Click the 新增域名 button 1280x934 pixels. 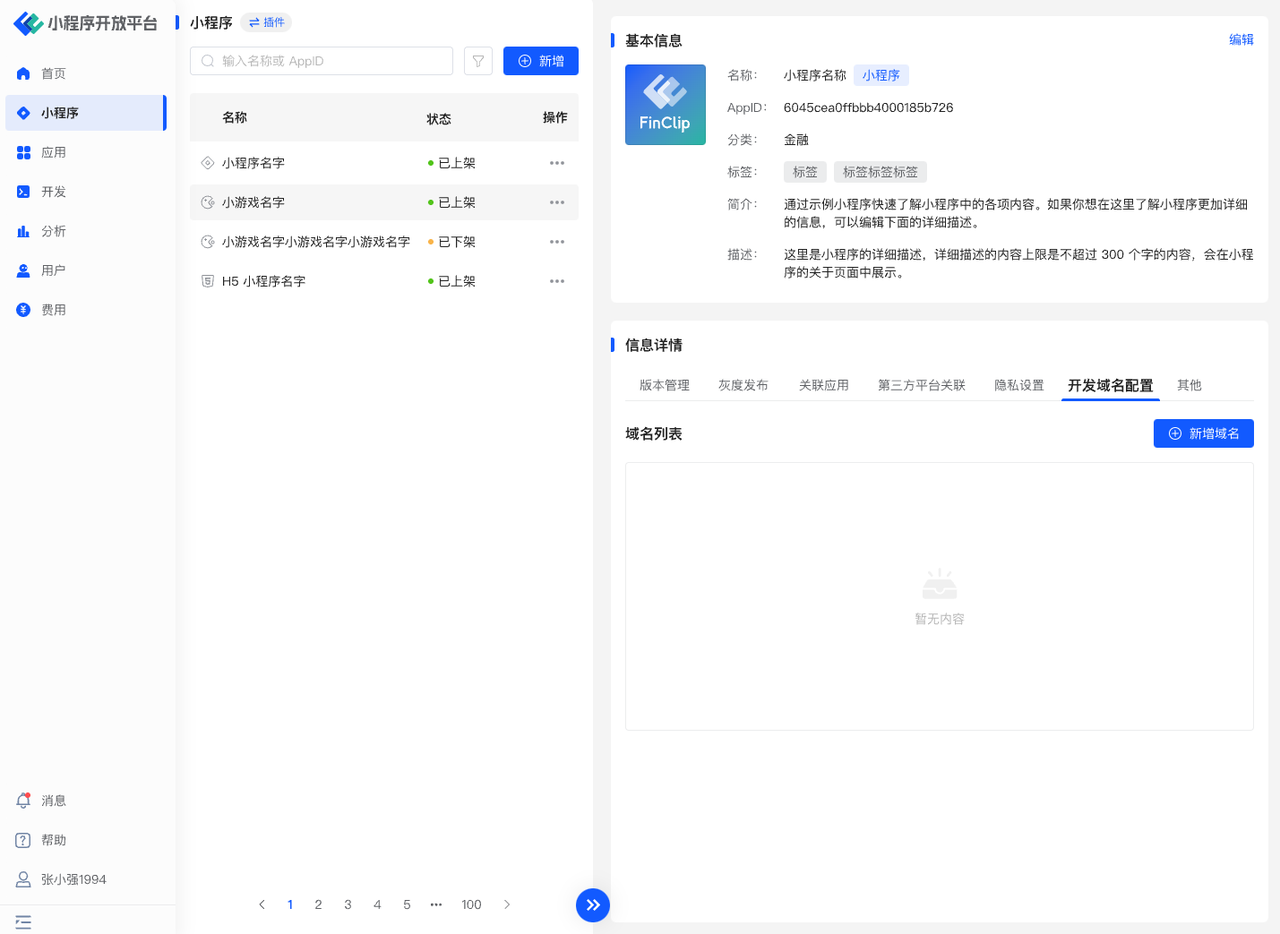coord(1203,433)
